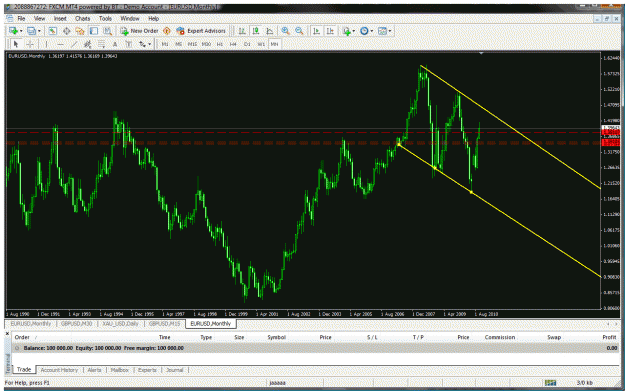The width and height of the screenshot is (625, 391).
Task: Open the New Chart toolbar icon
Action: click(x=13, y=31)
